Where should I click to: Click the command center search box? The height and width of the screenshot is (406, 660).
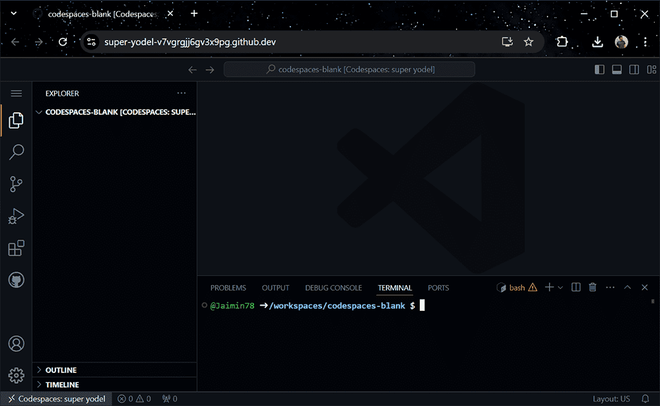coord(349,69)
